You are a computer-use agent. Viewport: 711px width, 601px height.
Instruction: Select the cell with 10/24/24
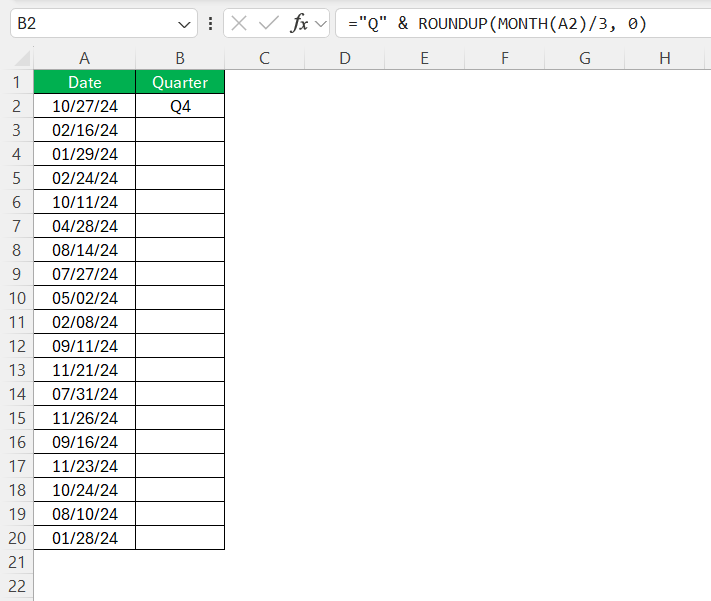(x=84, y=490)
